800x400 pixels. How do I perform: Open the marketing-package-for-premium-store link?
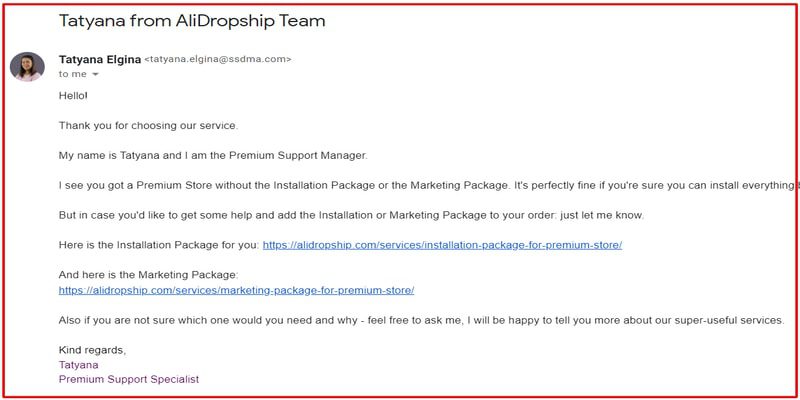click(236, 290)
